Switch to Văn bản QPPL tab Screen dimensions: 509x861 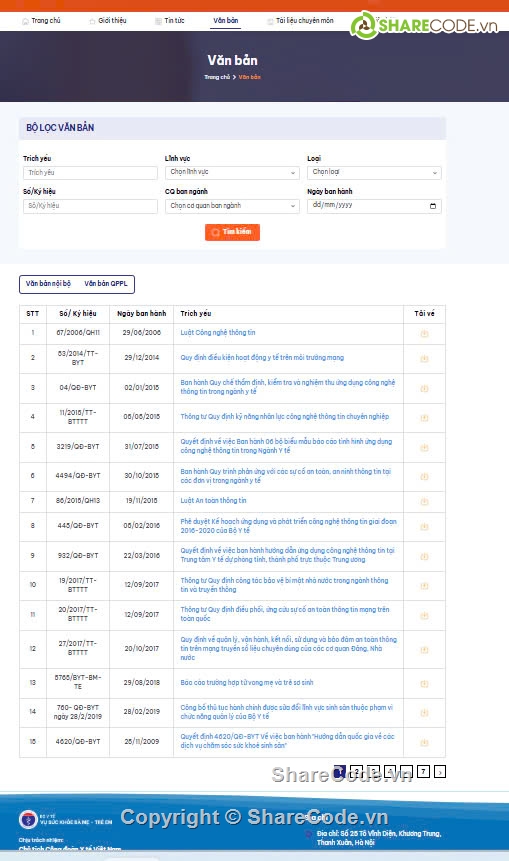click(105, 283)
